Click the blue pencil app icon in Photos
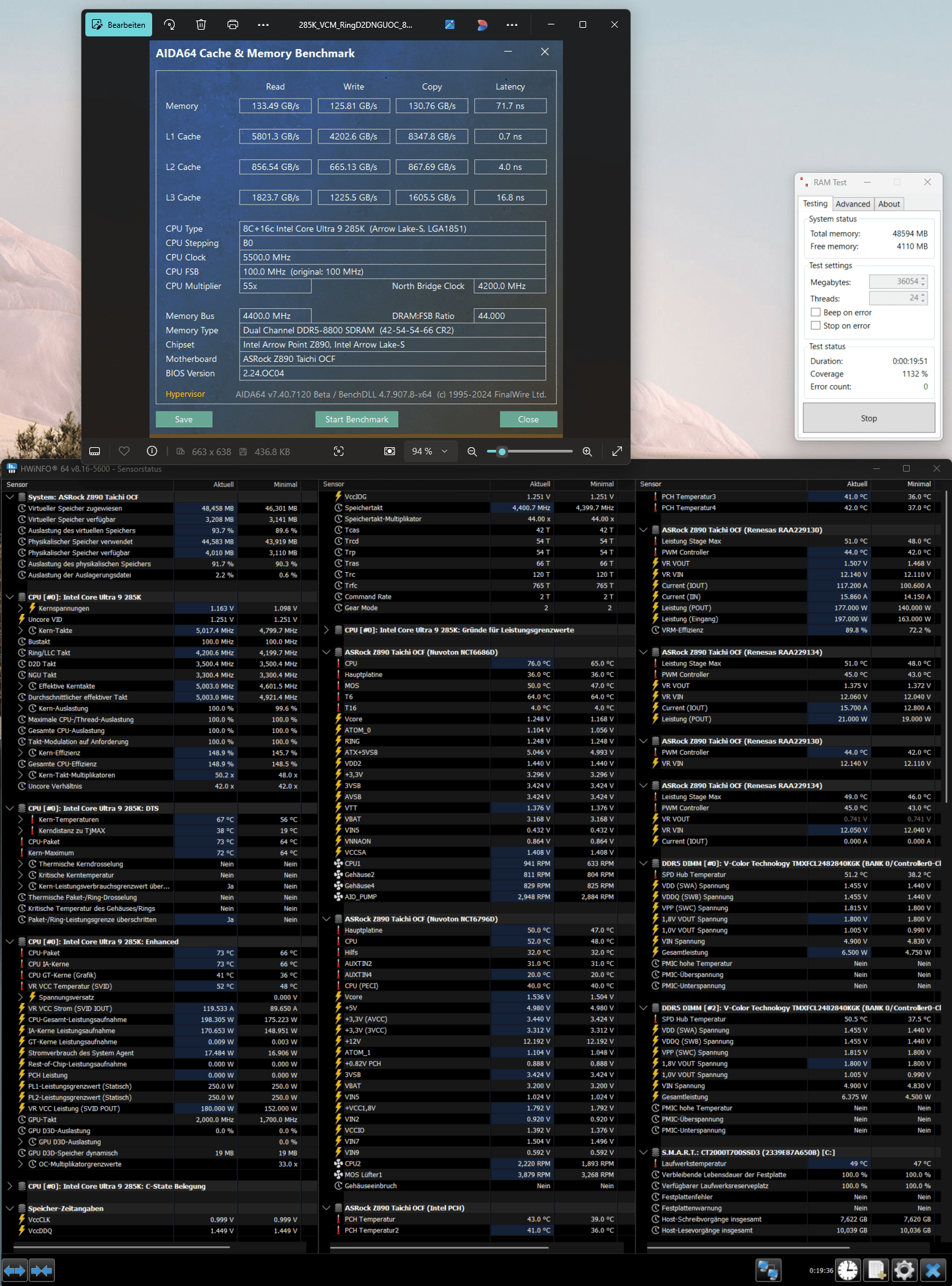Image resolution: width=952 pixels, height=1286 pixels. tap(450, 24)
